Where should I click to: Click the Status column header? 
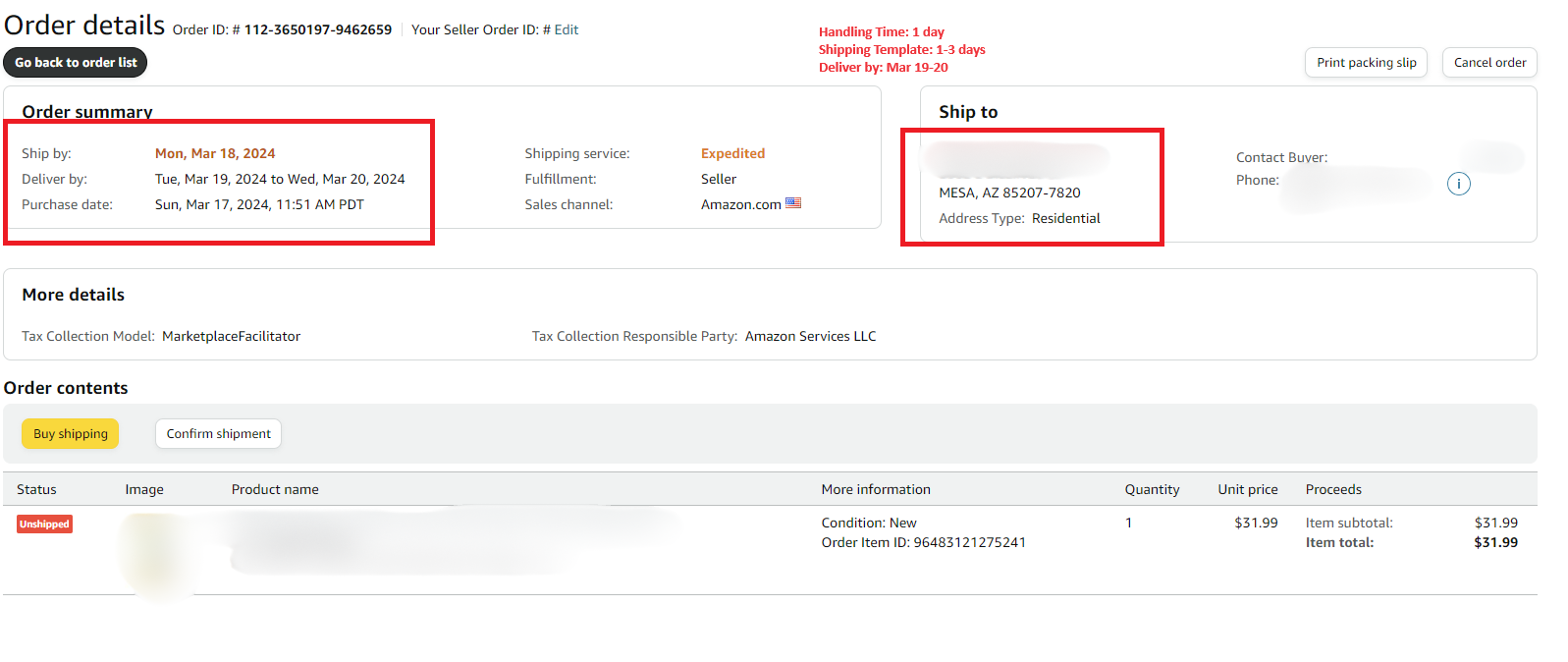point(36,490)
